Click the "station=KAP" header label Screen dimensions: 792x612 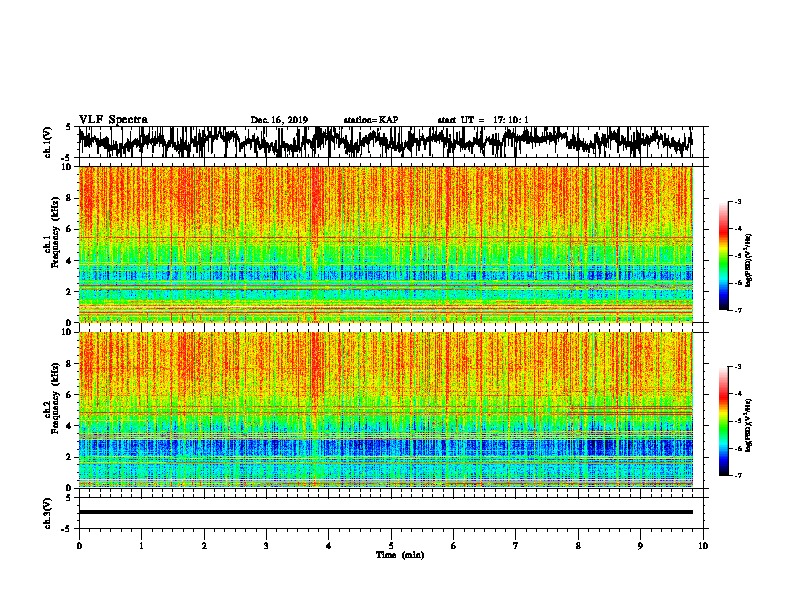[x=371, y=120]
